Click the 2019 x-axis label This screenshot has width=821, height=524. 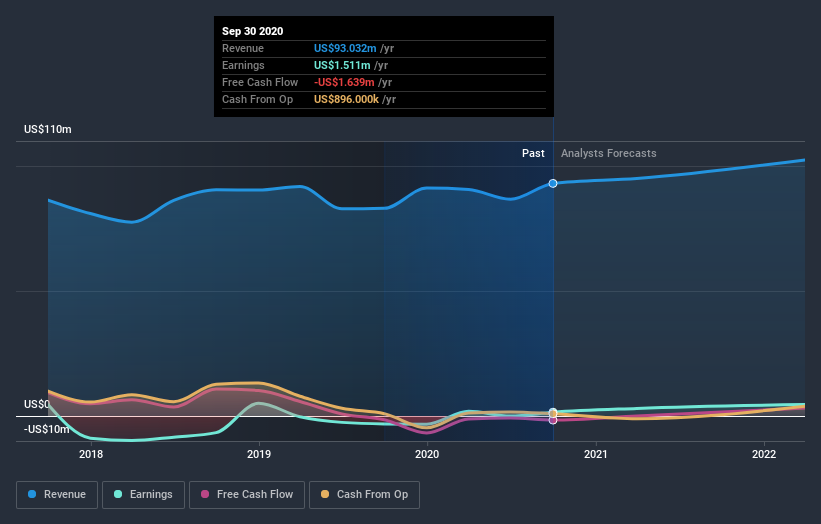click(x=259, y=454)
